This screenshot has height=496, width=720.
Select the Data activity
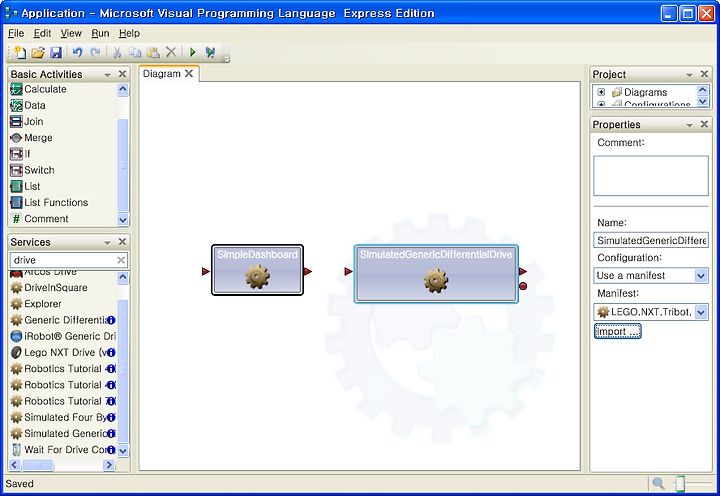(28, 105)
